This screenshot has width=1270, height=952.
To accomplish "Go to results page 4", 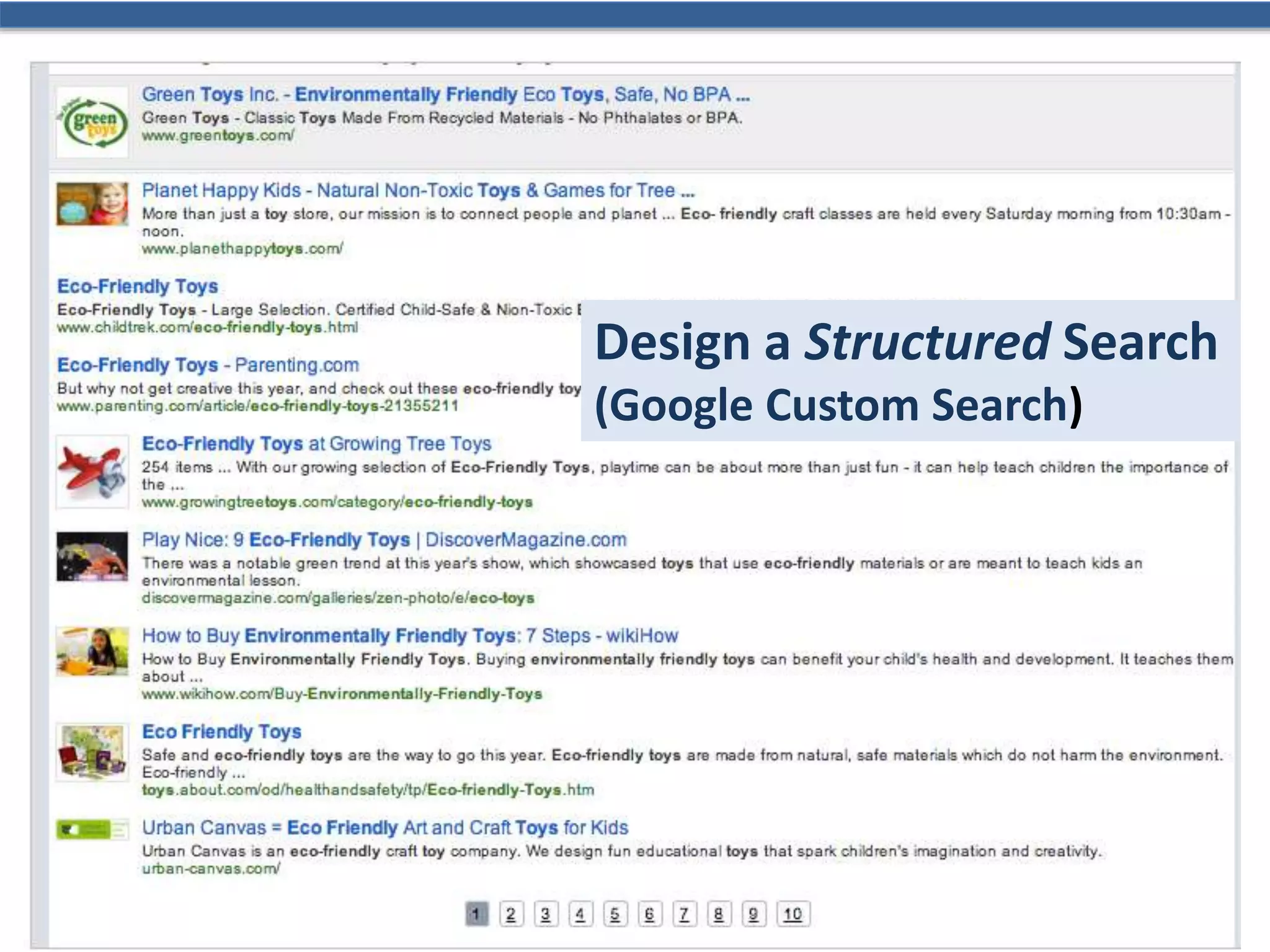I will click(580, 914).
